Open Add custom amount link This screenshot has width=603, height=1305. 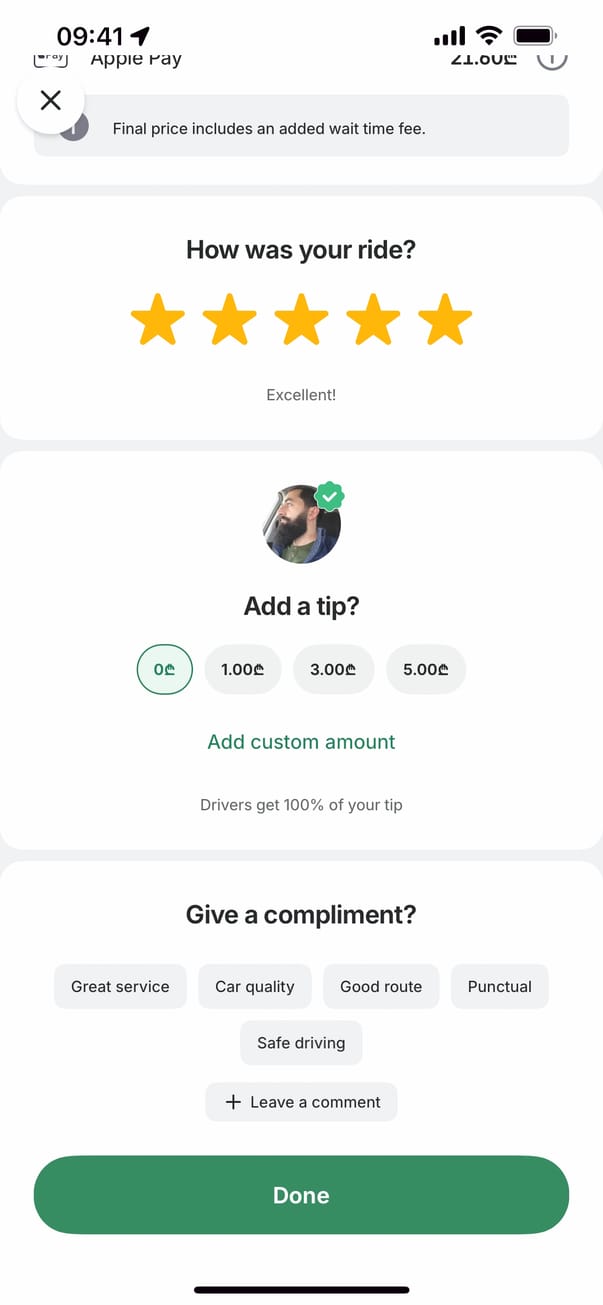[x=301, y=742]
